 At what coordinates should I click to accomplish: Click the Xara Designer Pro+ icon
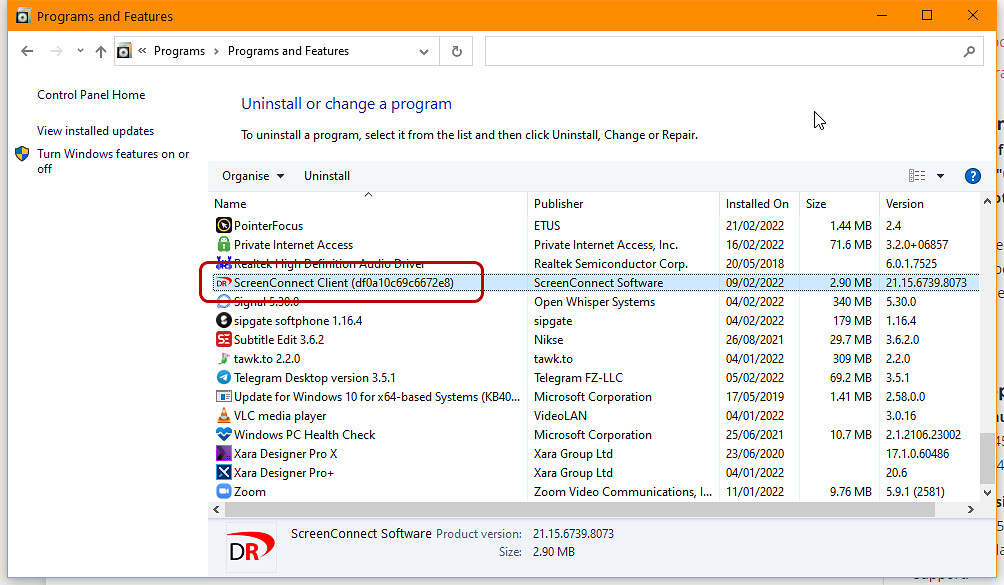point(223,472)
